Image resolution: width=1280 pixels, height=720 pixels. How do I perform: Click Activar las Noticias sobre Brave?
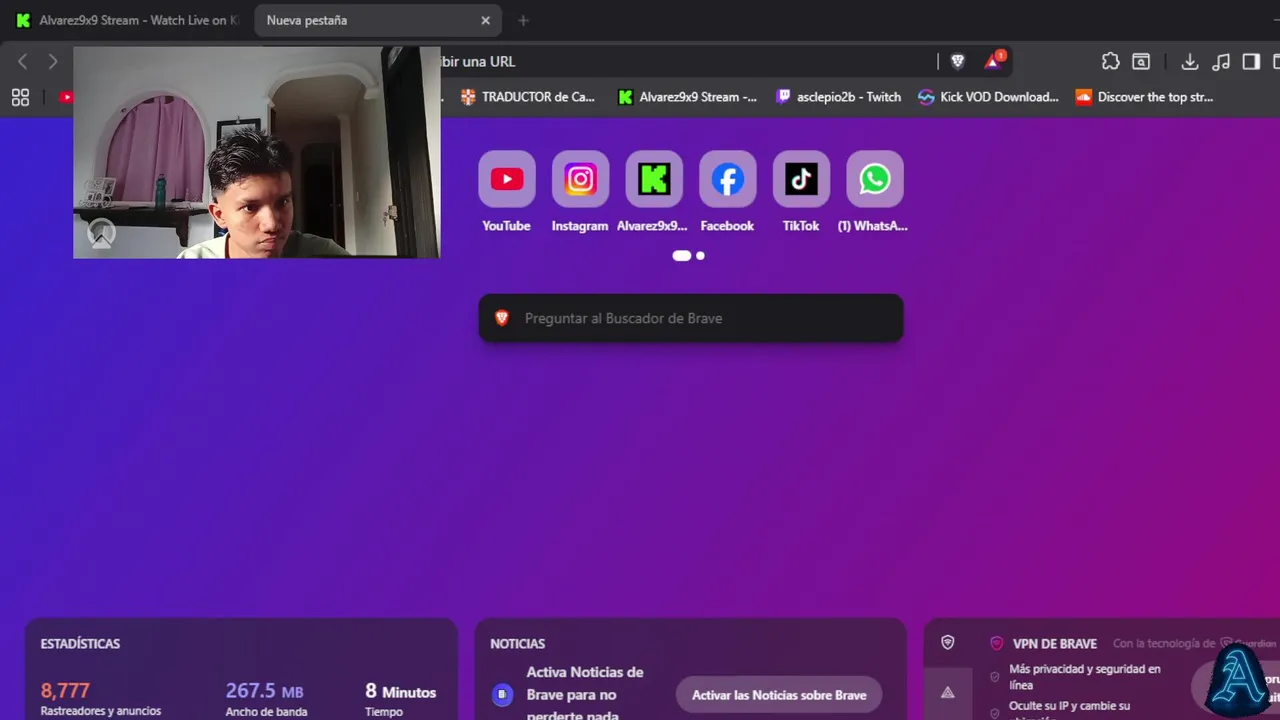point(779,695)
